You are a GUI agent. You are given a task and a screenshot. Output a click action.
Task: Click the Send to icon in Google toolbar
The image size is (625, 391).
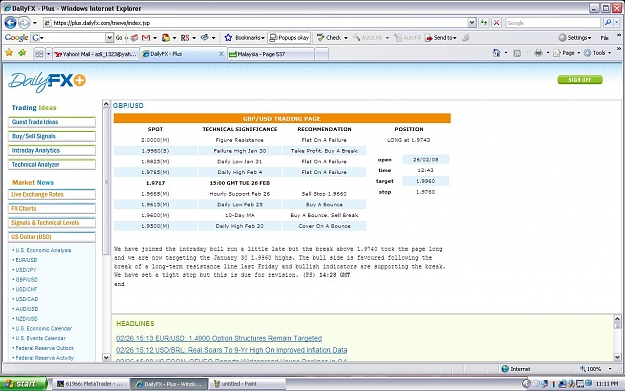pyautogui.click(x=429, y=38)
